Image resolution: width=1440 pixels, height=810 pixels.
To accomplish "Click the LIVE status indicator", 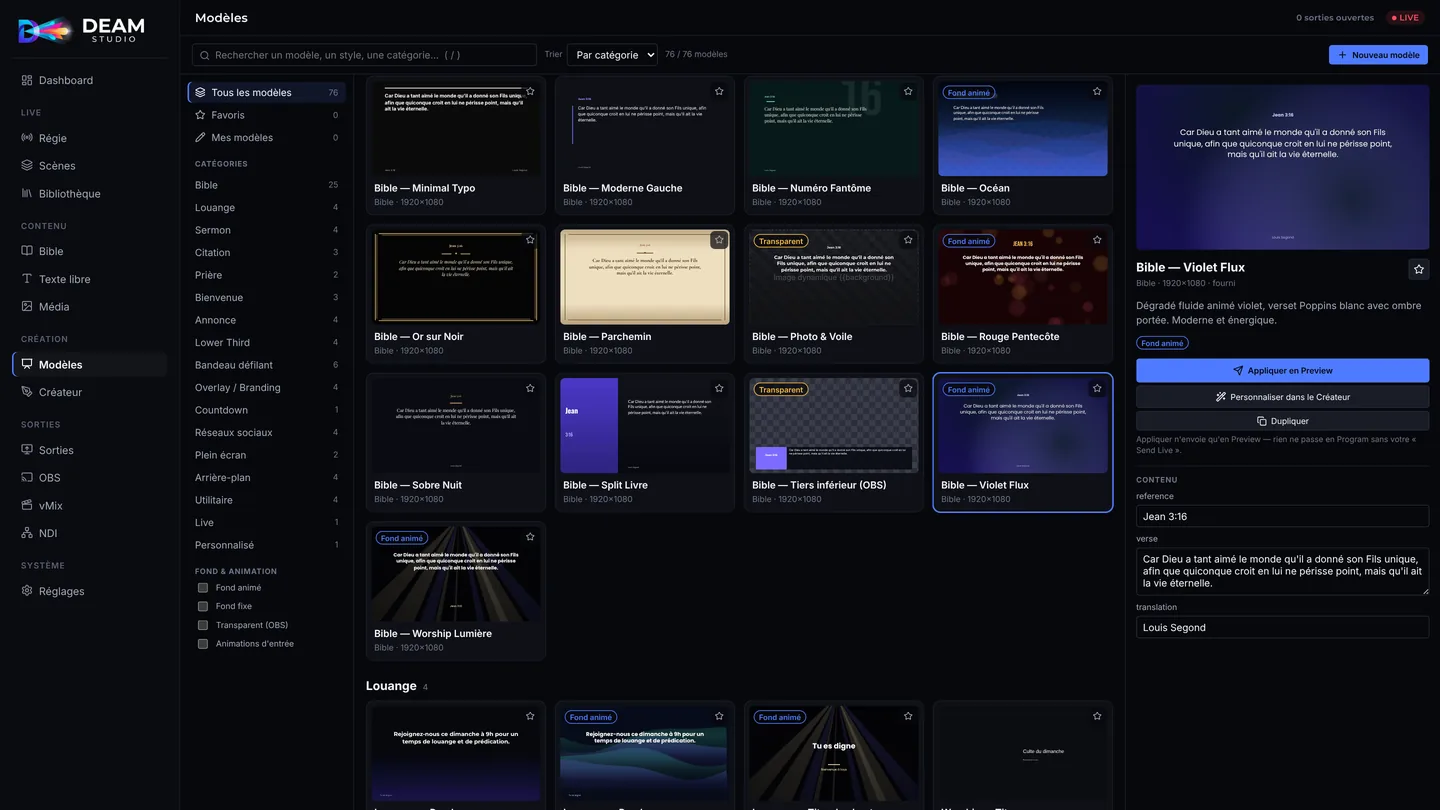I will coord(1406,18).
